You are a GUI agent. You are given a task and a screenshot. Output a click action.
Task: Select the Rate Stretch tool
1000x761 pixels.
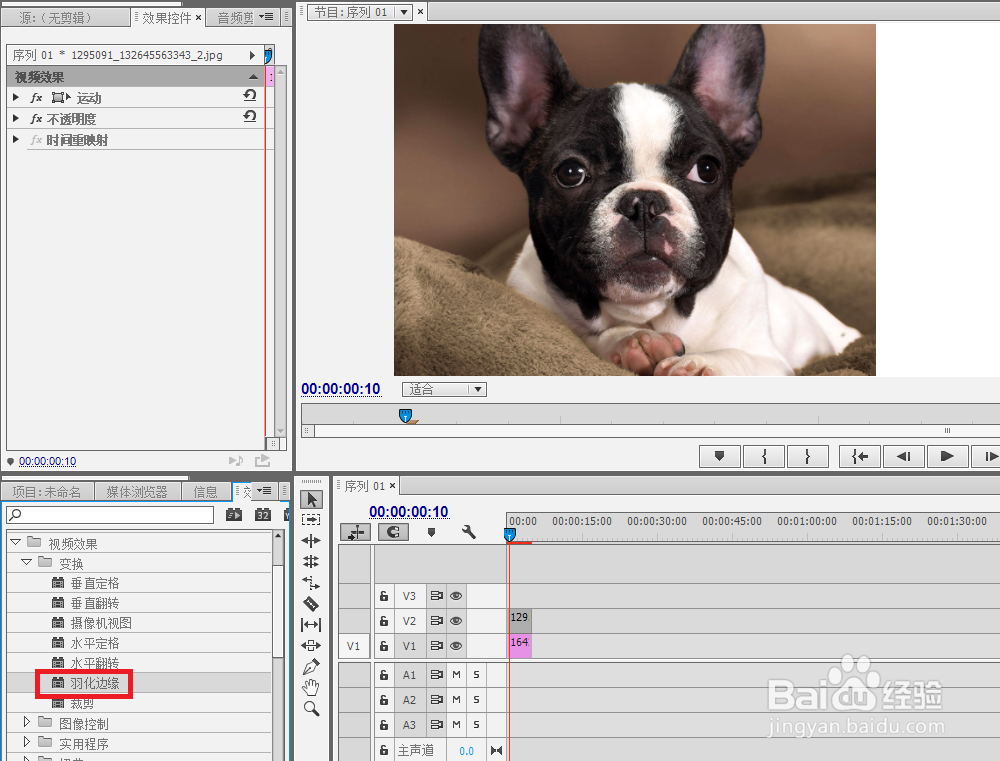click(311, 582)
